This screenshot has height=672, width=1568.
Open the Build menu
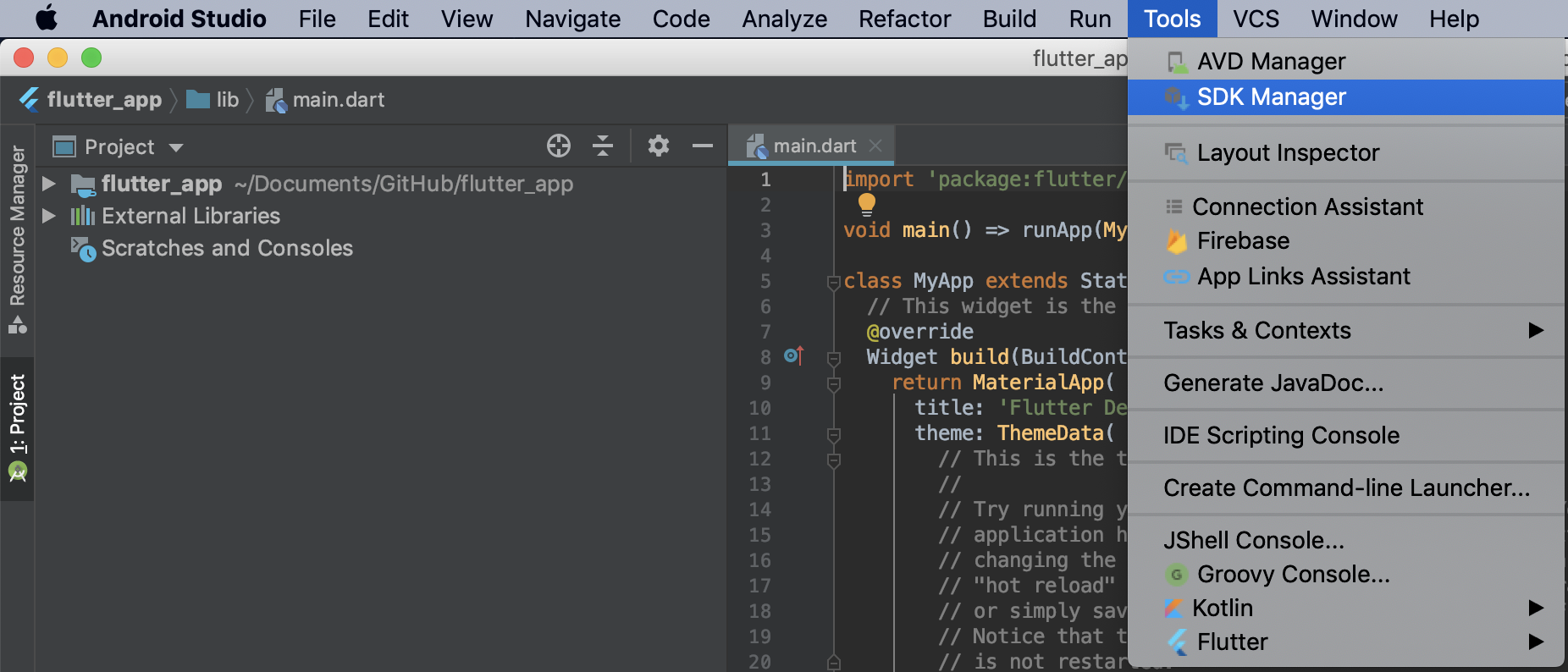1009,19
